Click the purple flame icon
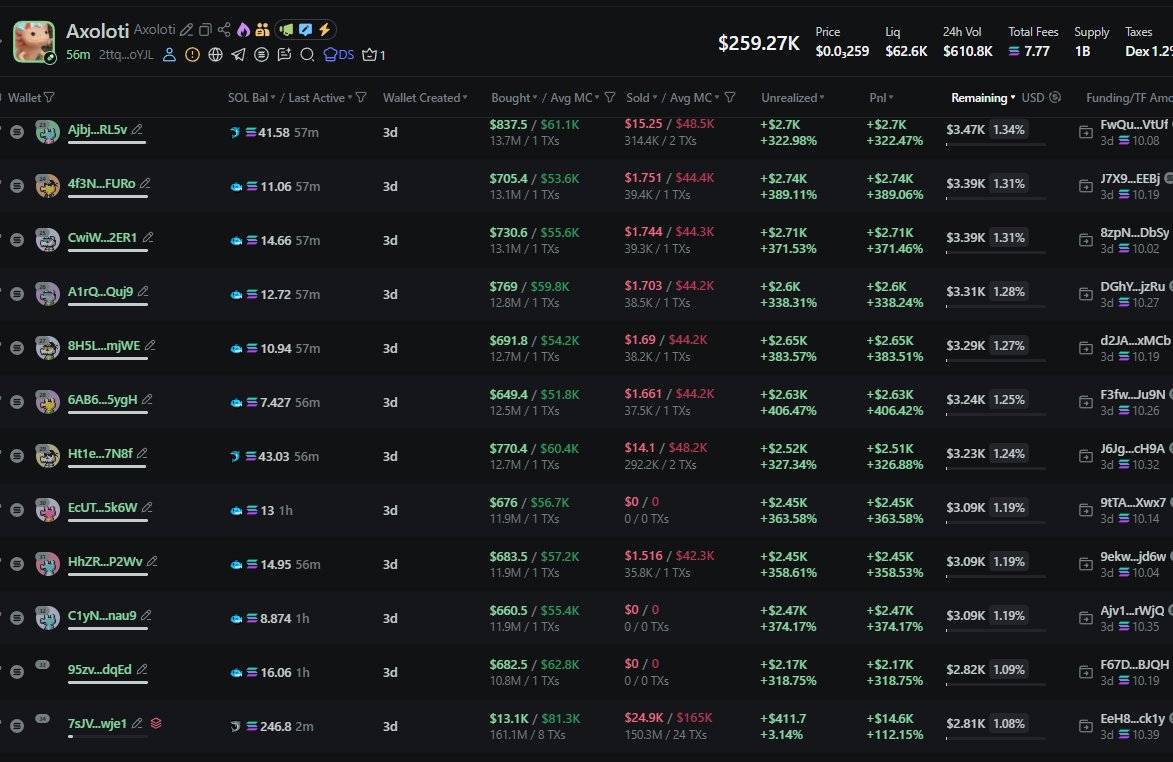The width and height of the screenshot is (1173, 762). [243, 30]
